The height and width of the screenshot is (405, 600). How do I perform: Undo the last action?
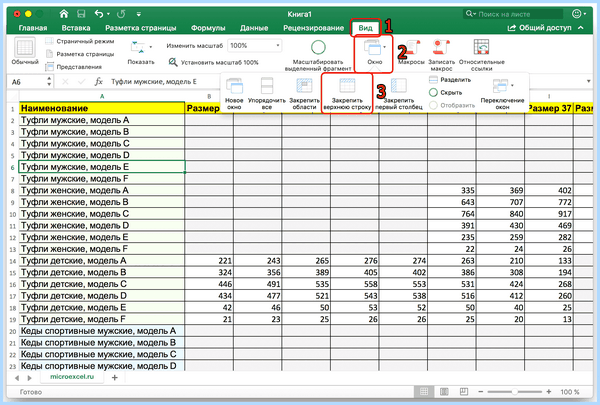pyautogui.click(x=99, y=14)
